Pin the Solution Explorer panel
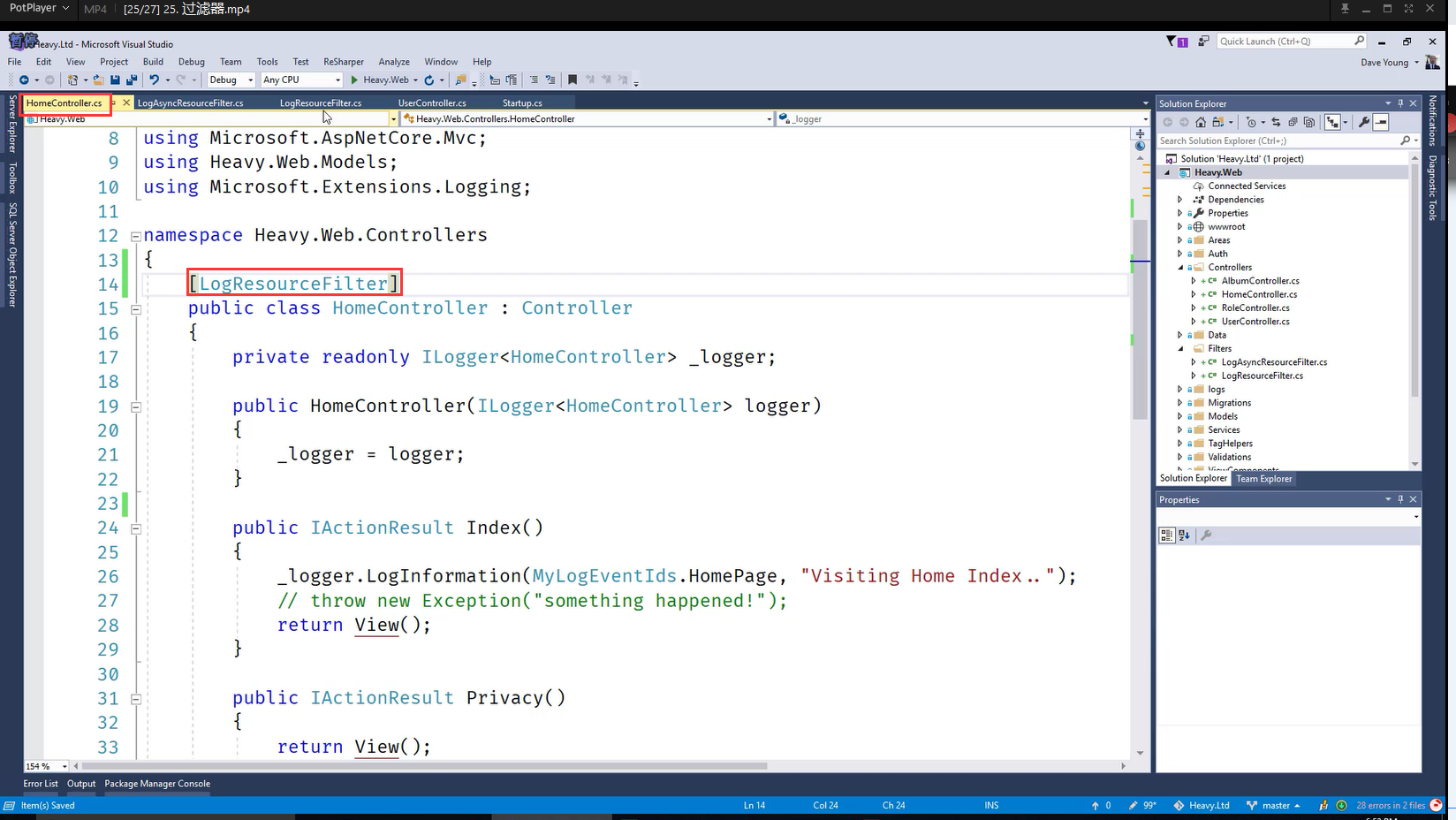The height and width of the screenshot is (820, 1456). (1400, 103)
